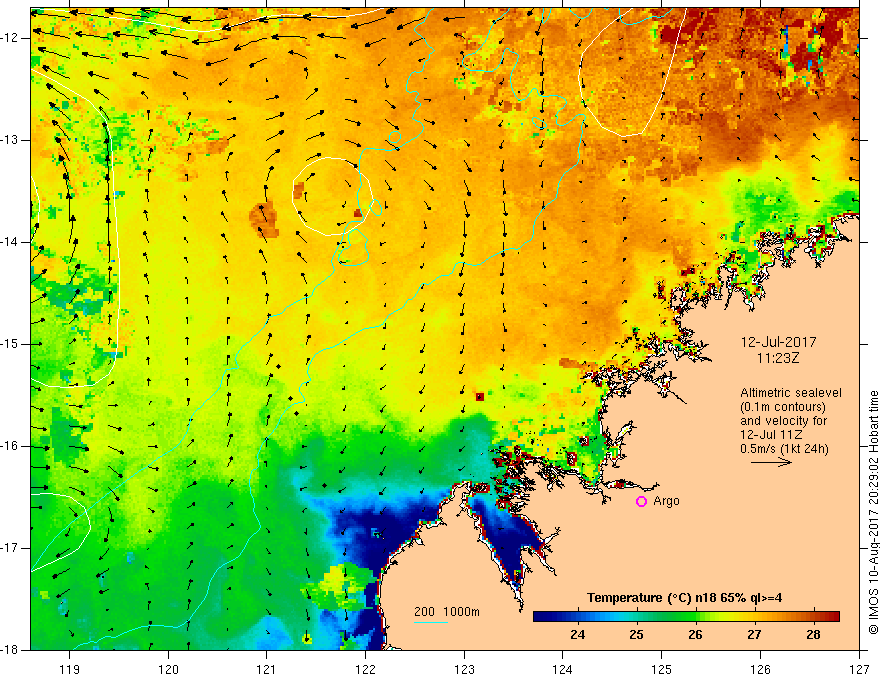The width and height of the screenshot is (880, 680).
Task: Click the "and velocity for" caption line
Action: point(783,421)
